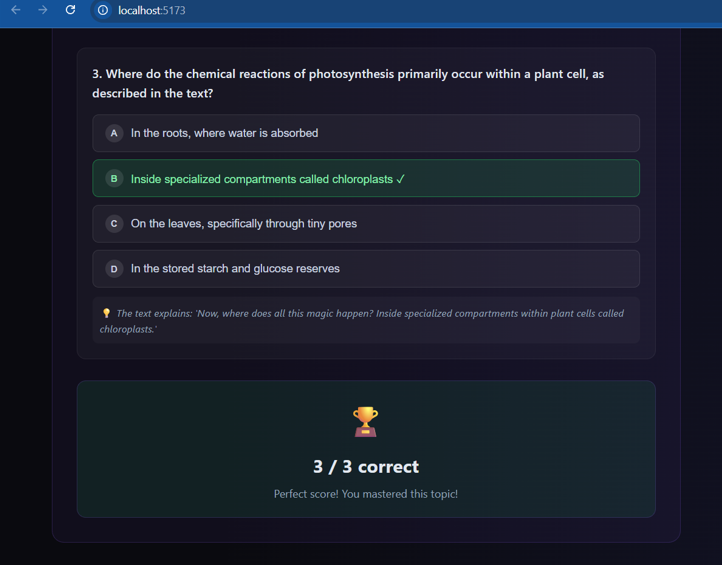Viewport: 722px width, 565px height.
Task: Click the green circled B badge
Action: (x=114, y=179)
